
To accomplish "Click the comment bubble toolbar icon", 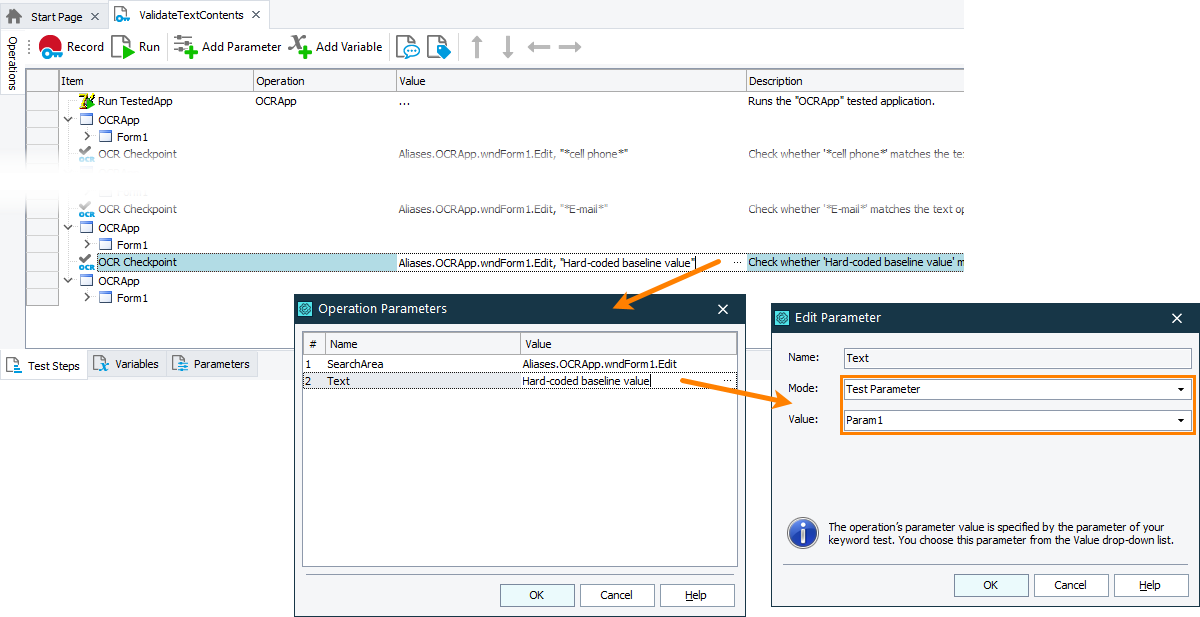I will [x=408, y=47].
